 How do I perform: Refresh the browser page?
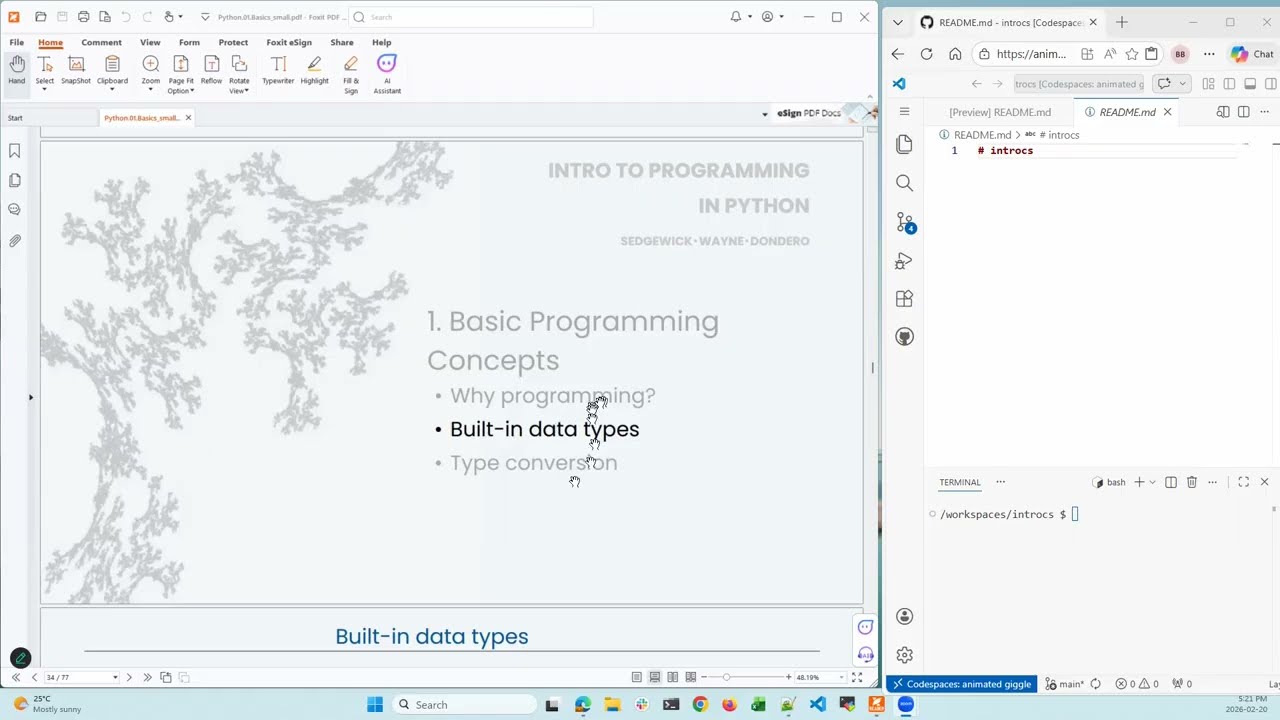pyautogui.click(x=927, y=54)
